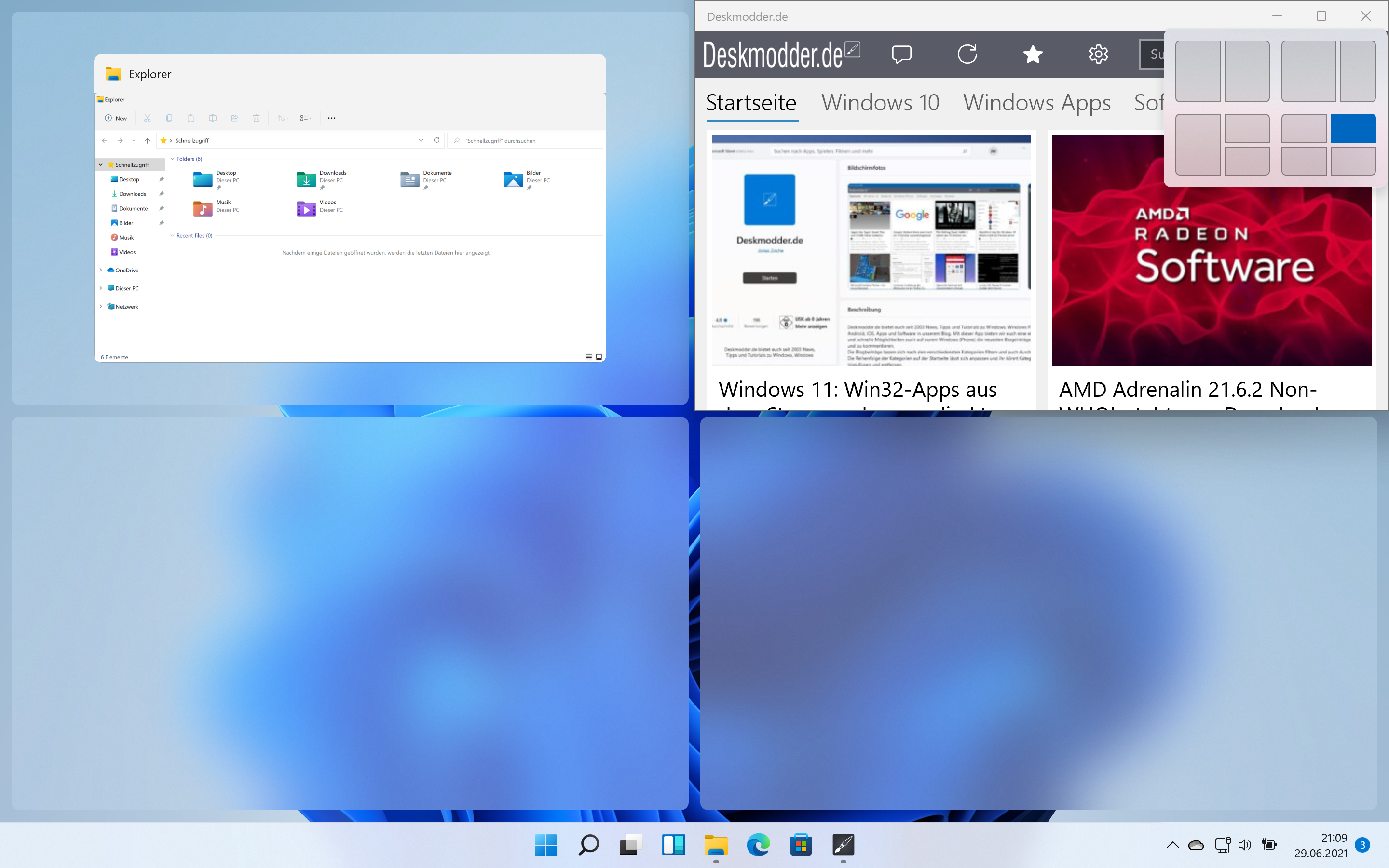Screen dimensions: 1389x868
Task: Switch Explorer to large icons via status bar icon
Action: (599, 357)
